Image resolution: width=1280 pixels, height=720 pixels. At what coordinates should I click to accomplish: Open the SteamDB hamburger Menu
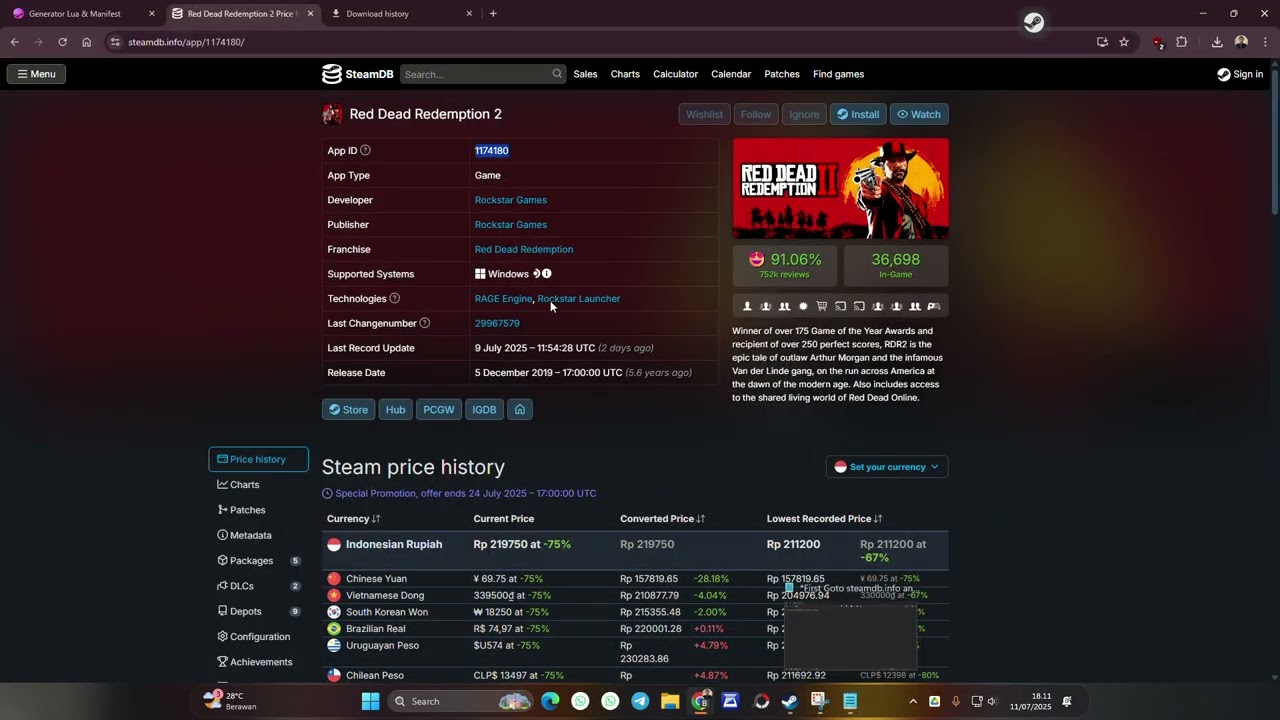36,74
